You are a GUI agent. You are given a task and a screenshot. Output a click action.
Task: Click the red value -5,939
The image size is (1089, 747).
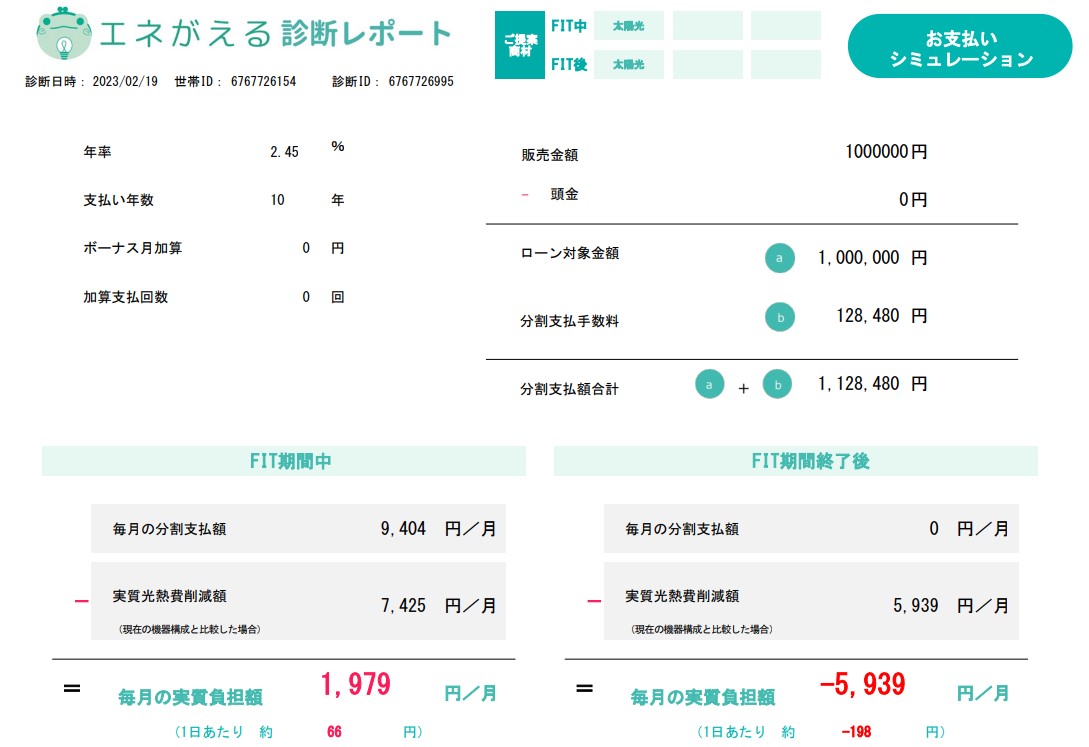[x=863, y=685]
